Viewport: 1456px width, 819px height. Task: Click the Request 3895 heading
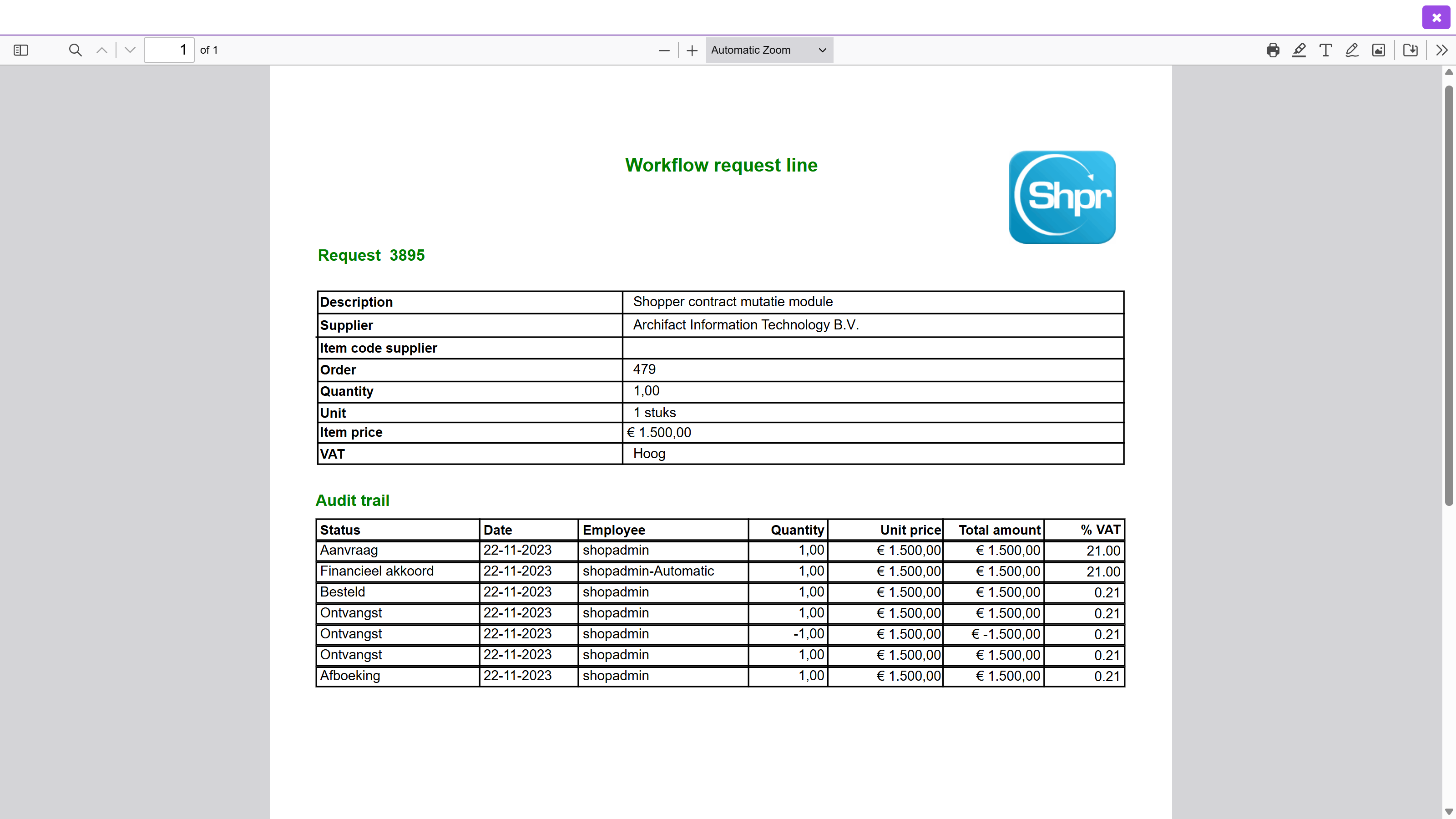point(371,255)
